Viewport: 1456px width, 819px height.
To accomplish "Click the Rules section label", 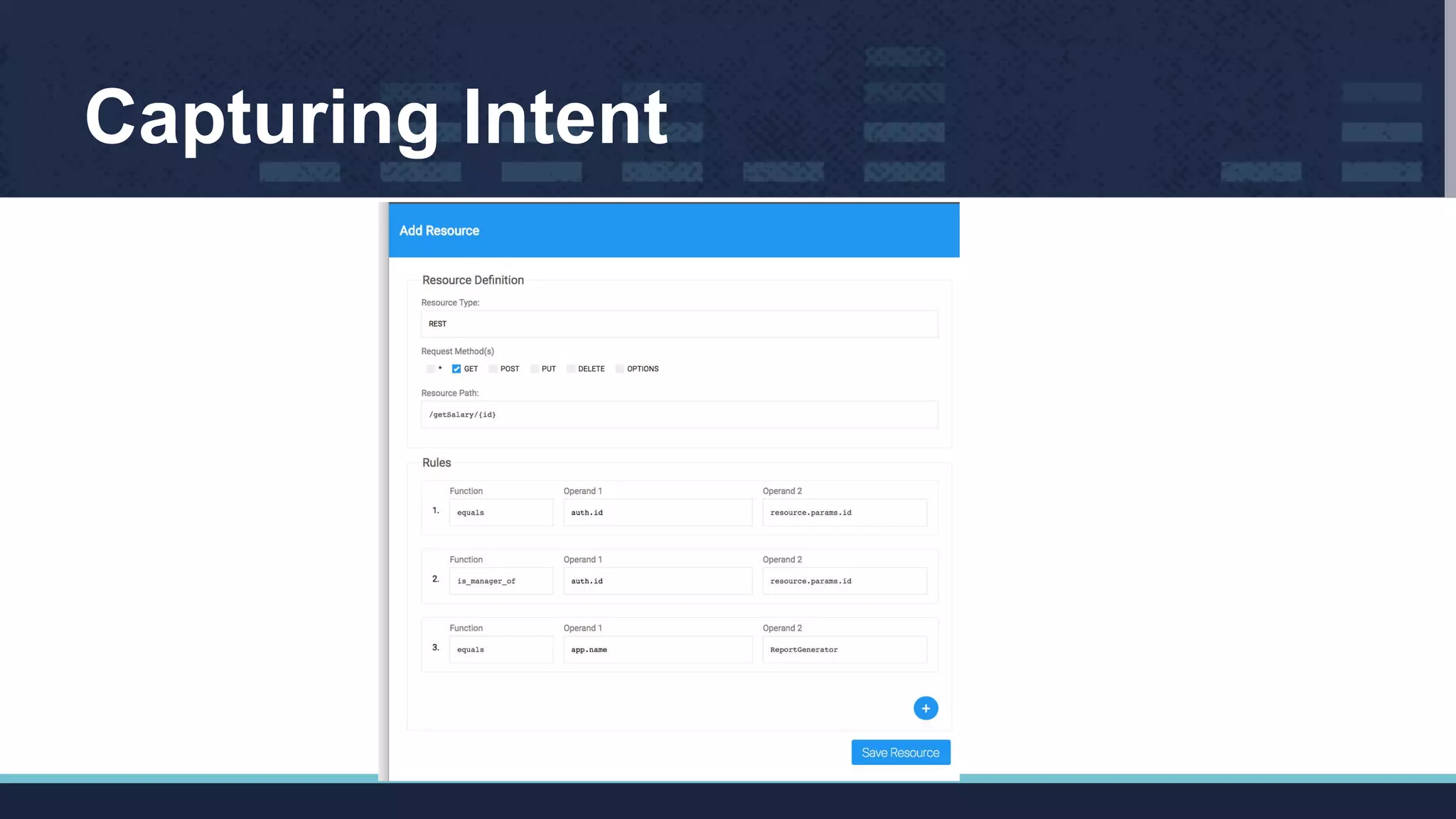I will click(x=437, y=463).
